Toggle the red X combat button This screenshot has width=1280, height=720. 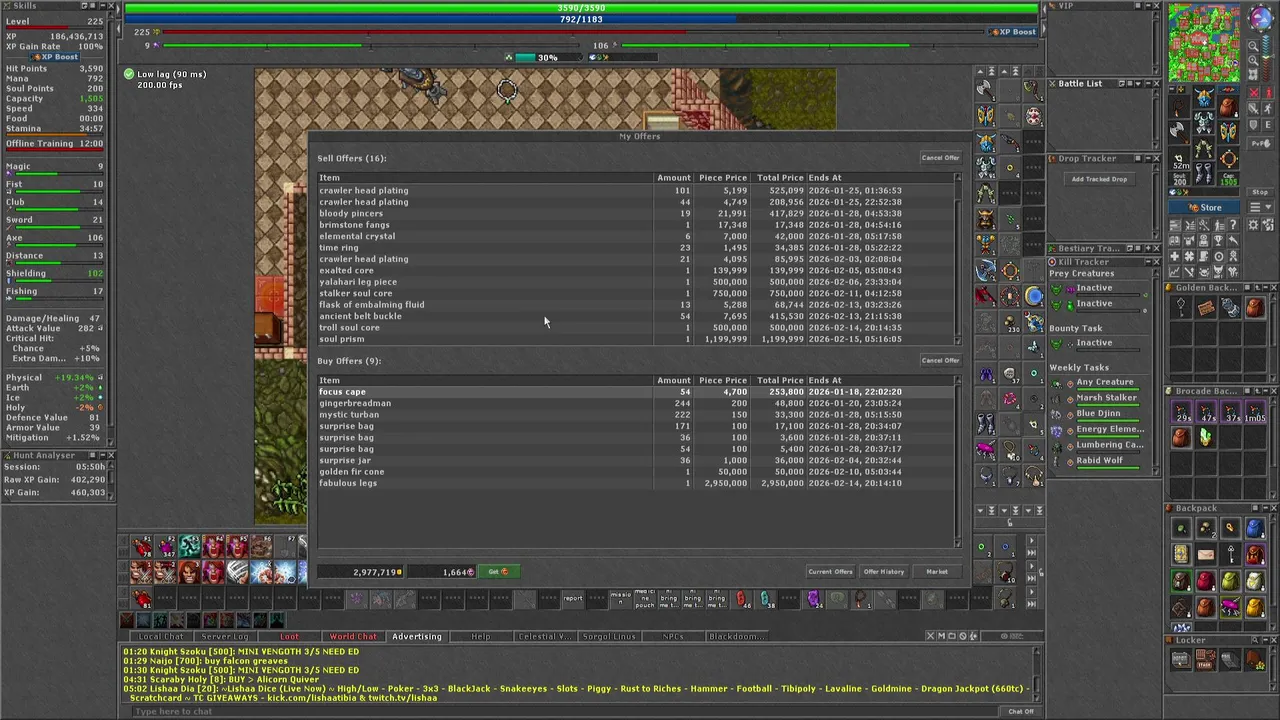point(1254,92)
